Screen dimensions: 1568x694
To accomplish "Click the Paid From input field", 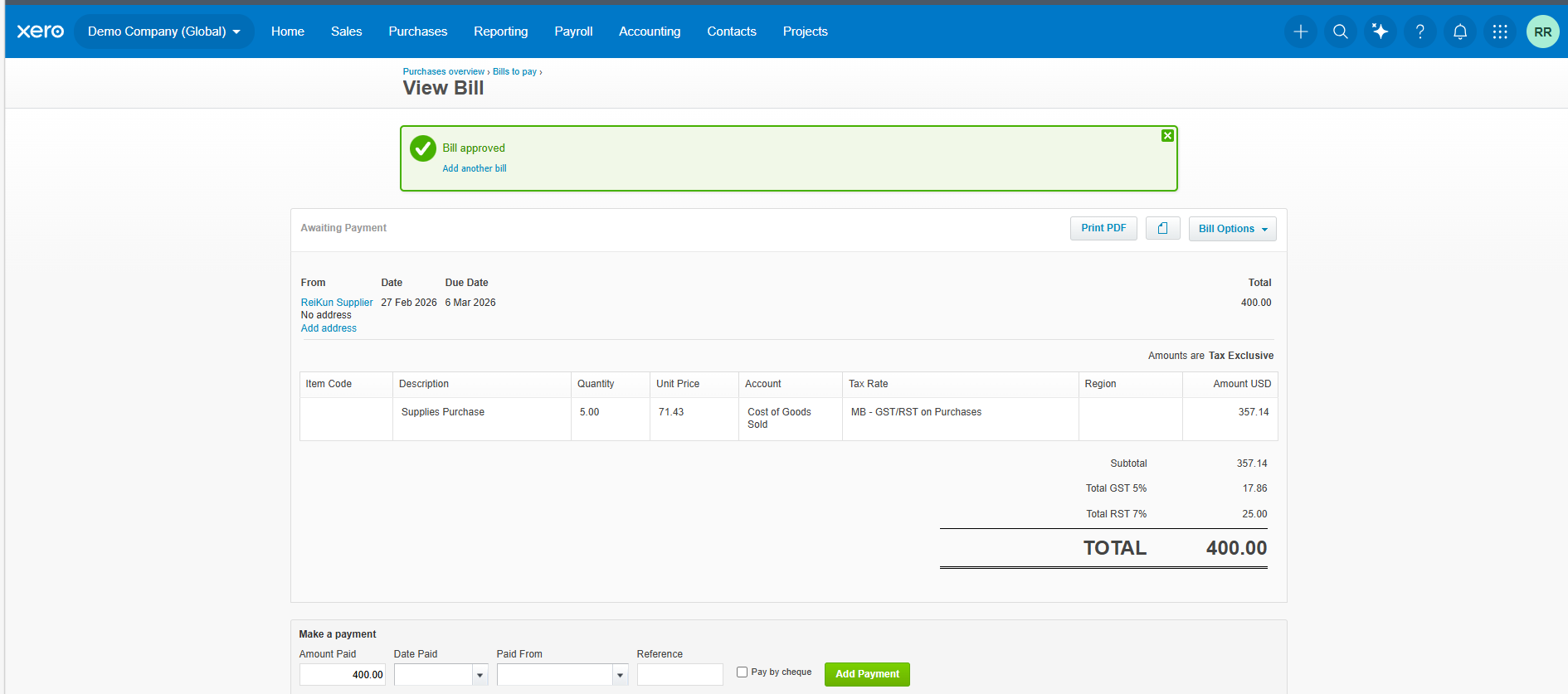I will tap(554, 675).
